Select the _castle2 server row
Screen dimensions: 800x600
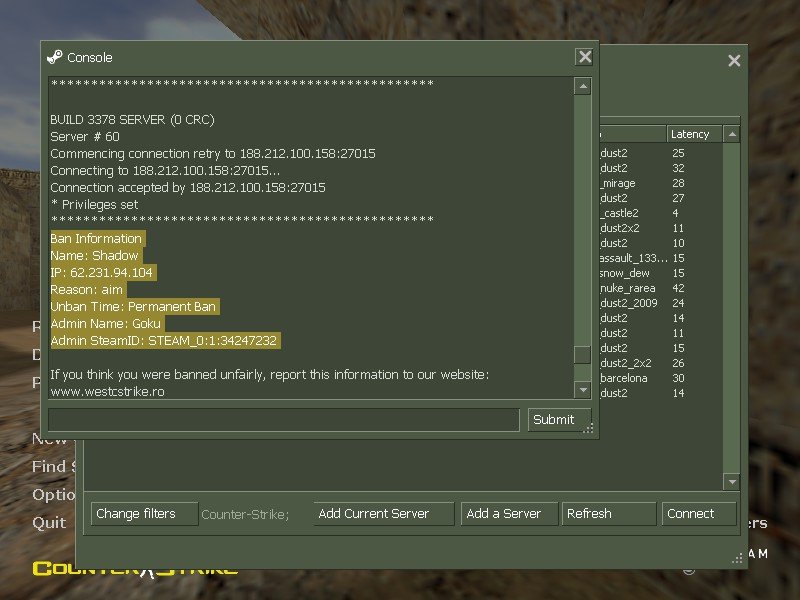tap(661, 213)
